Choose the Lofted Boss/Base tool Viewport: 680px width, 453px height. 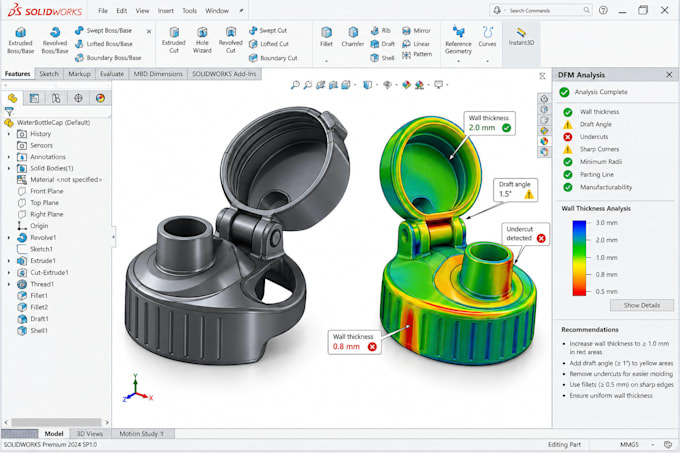click(x=104, y=44)
